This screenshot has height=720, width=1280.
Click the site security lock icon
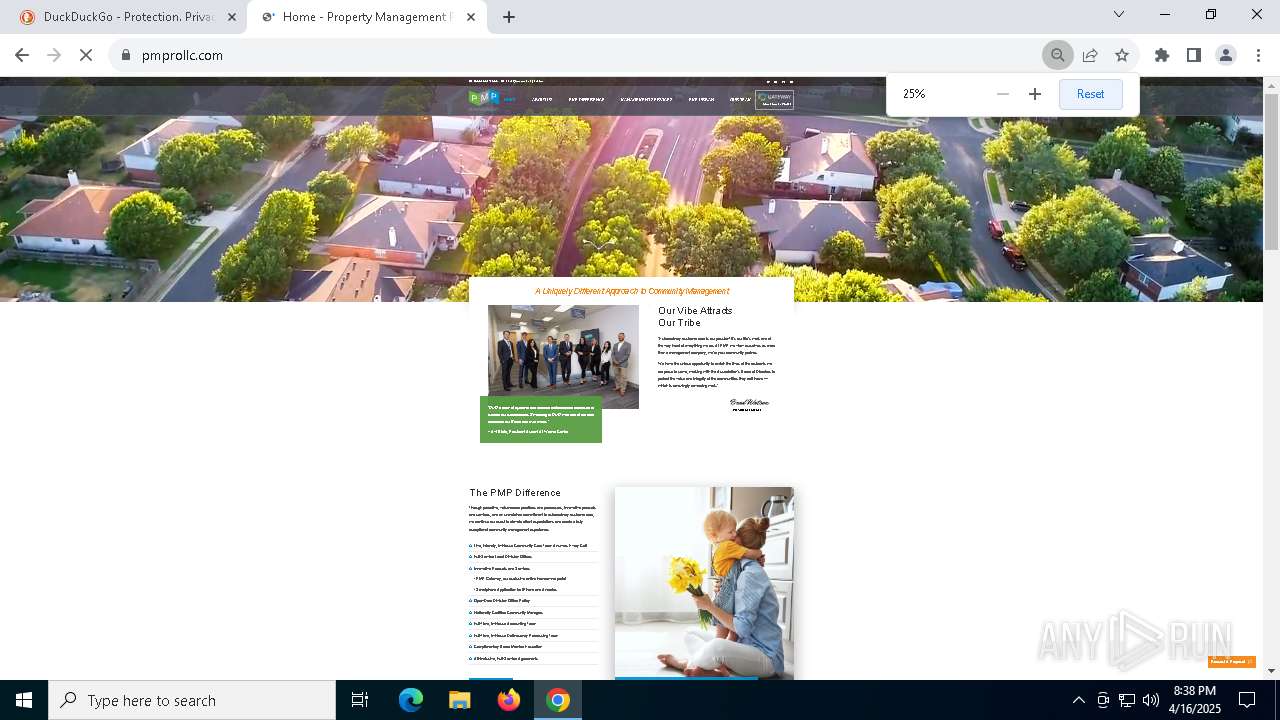tap(126, 55)
